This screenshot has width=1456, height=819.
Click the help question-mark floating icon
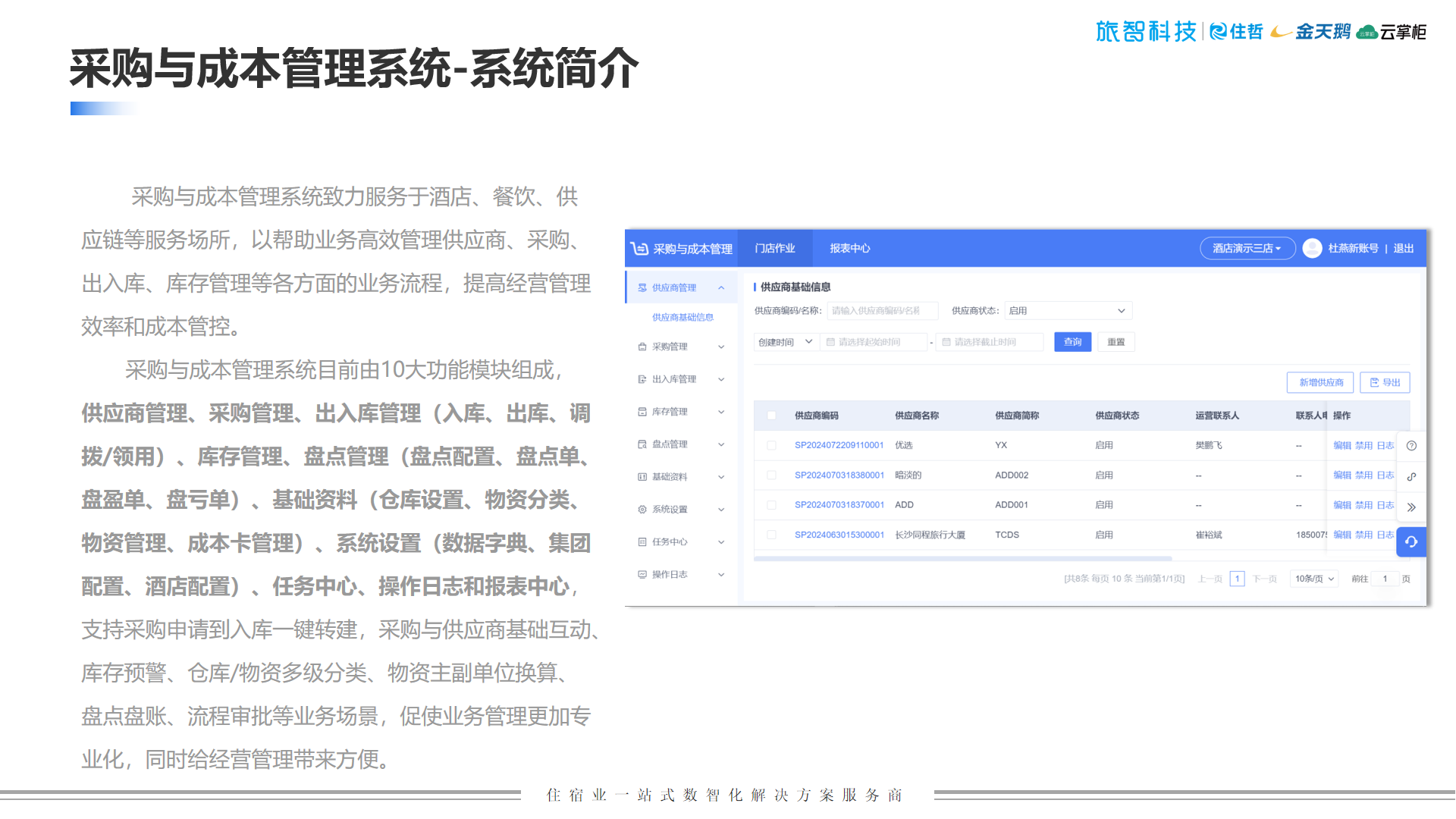coord(1411,446)
